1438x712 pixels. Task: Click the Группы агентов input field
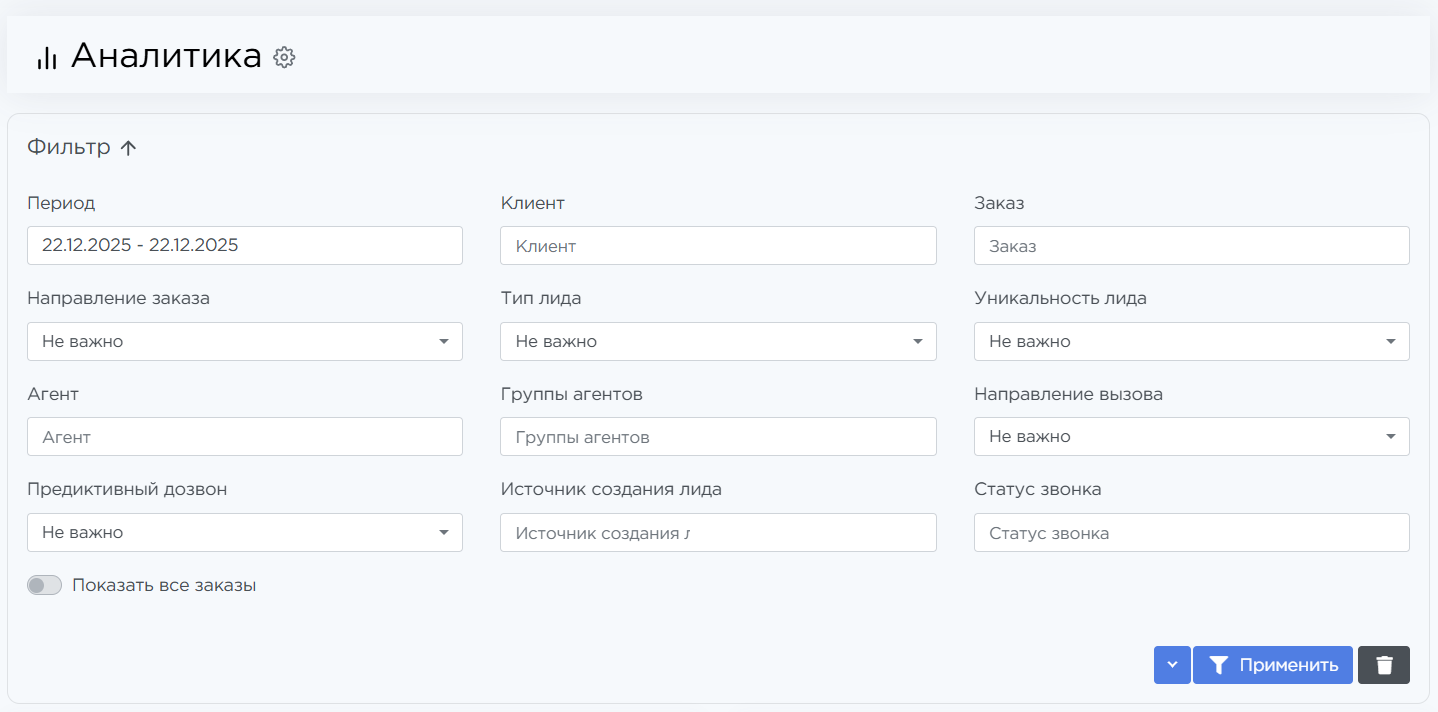coord(718,437)
